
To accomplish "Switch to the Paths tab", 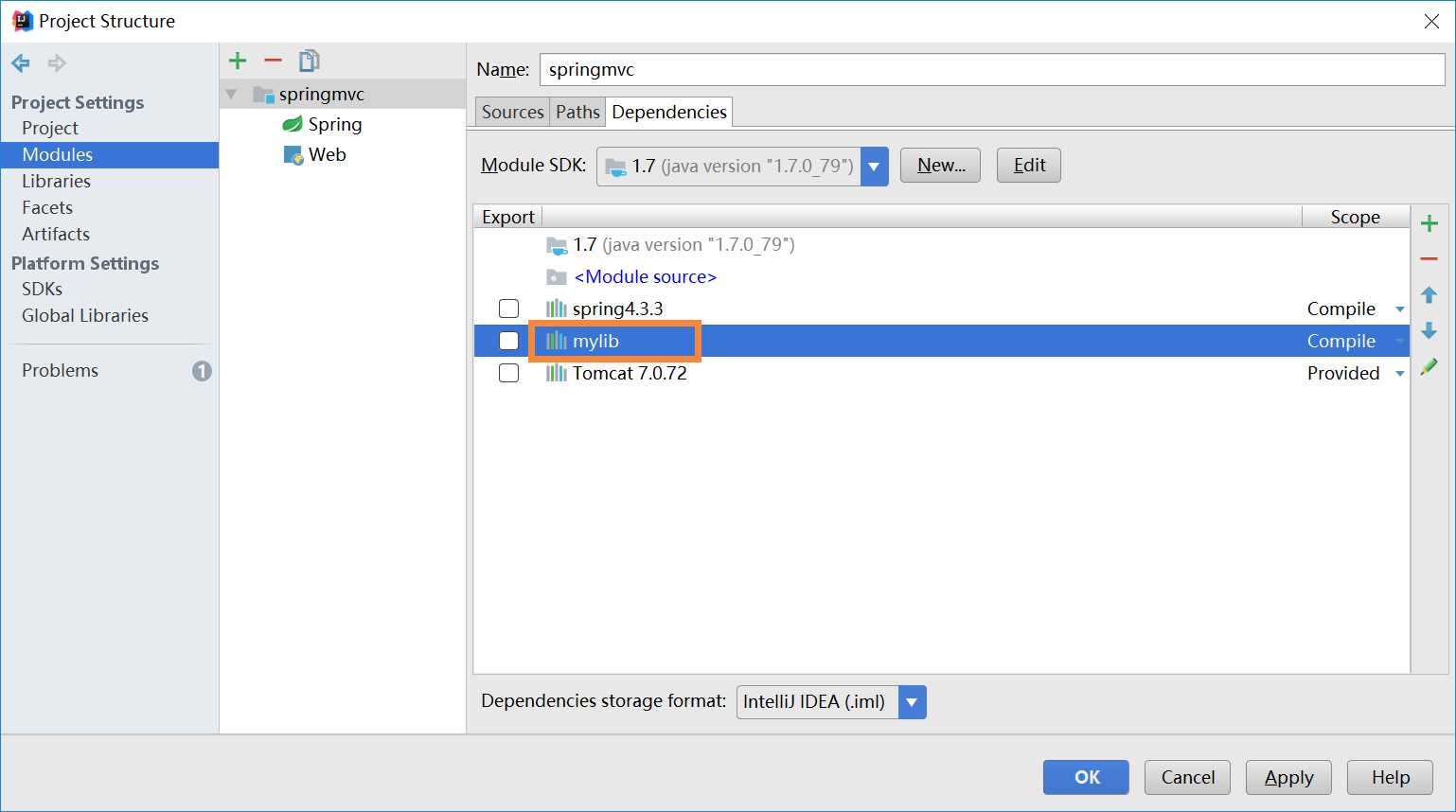I will pos(577,112).
